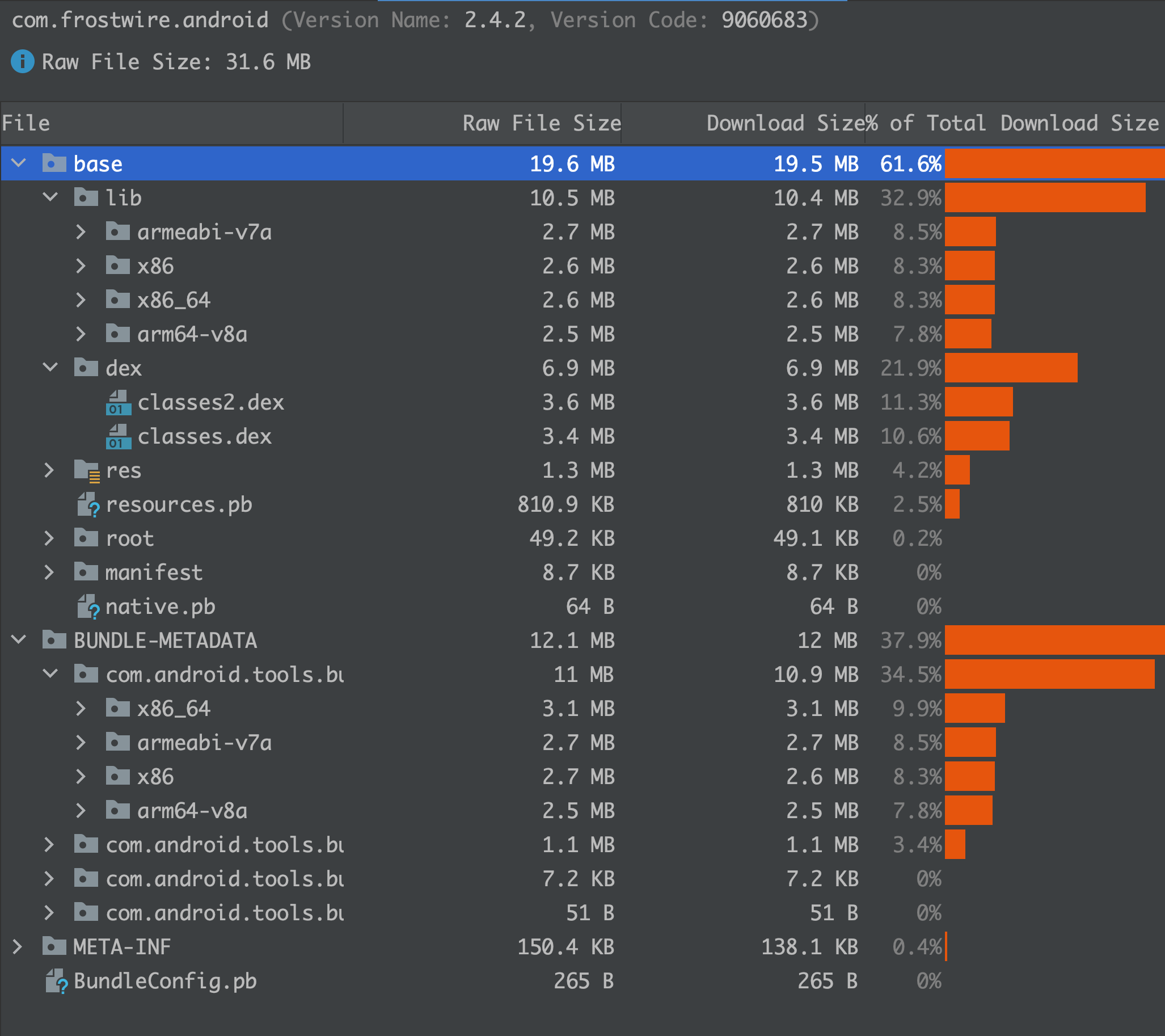Click the 810.9 KB raw size value
The image size is (1165, 1036).
[566, 504]
